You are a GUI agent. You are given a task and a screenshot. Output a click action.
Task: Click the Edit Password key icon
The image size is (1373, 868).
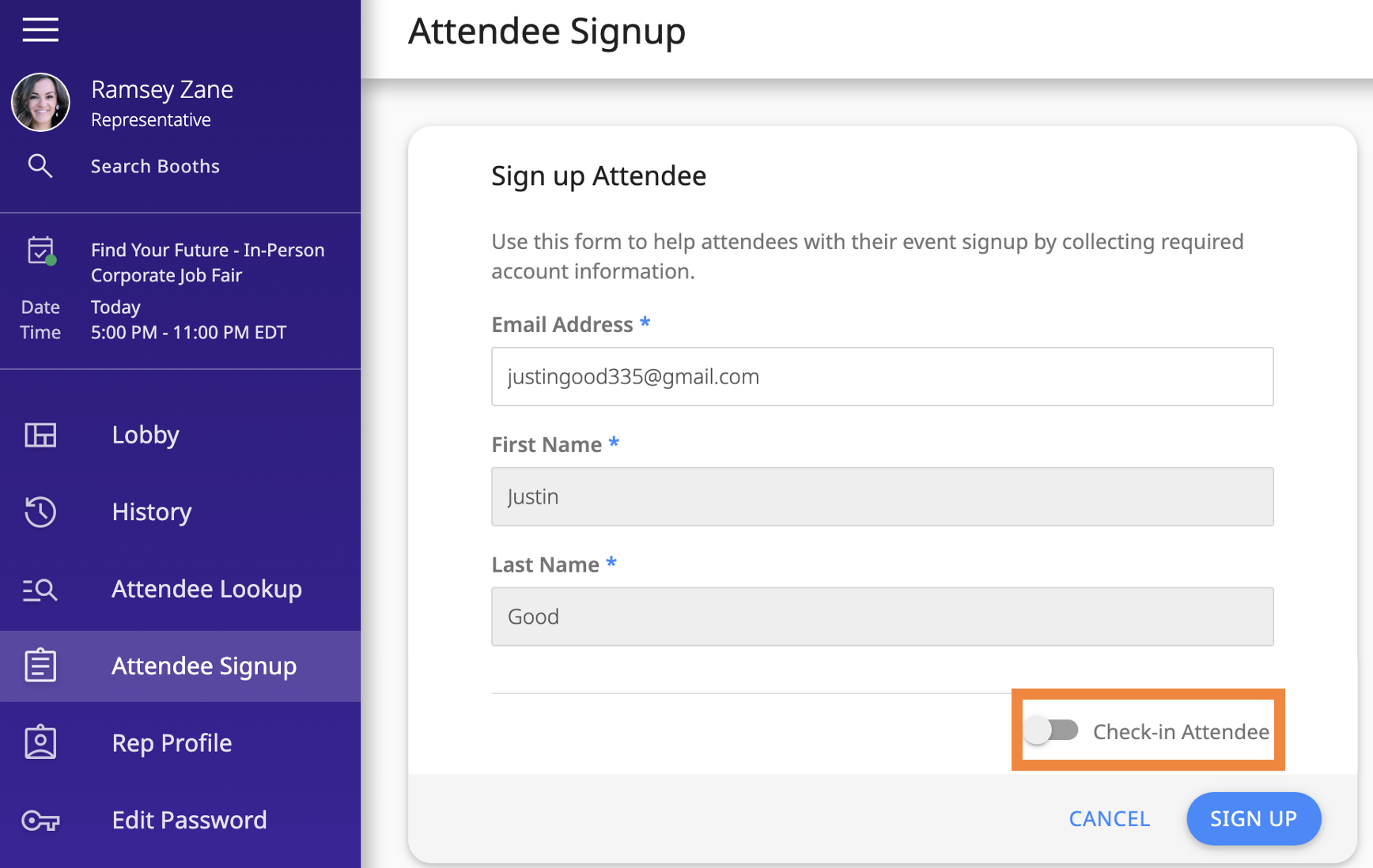[40, 821]
